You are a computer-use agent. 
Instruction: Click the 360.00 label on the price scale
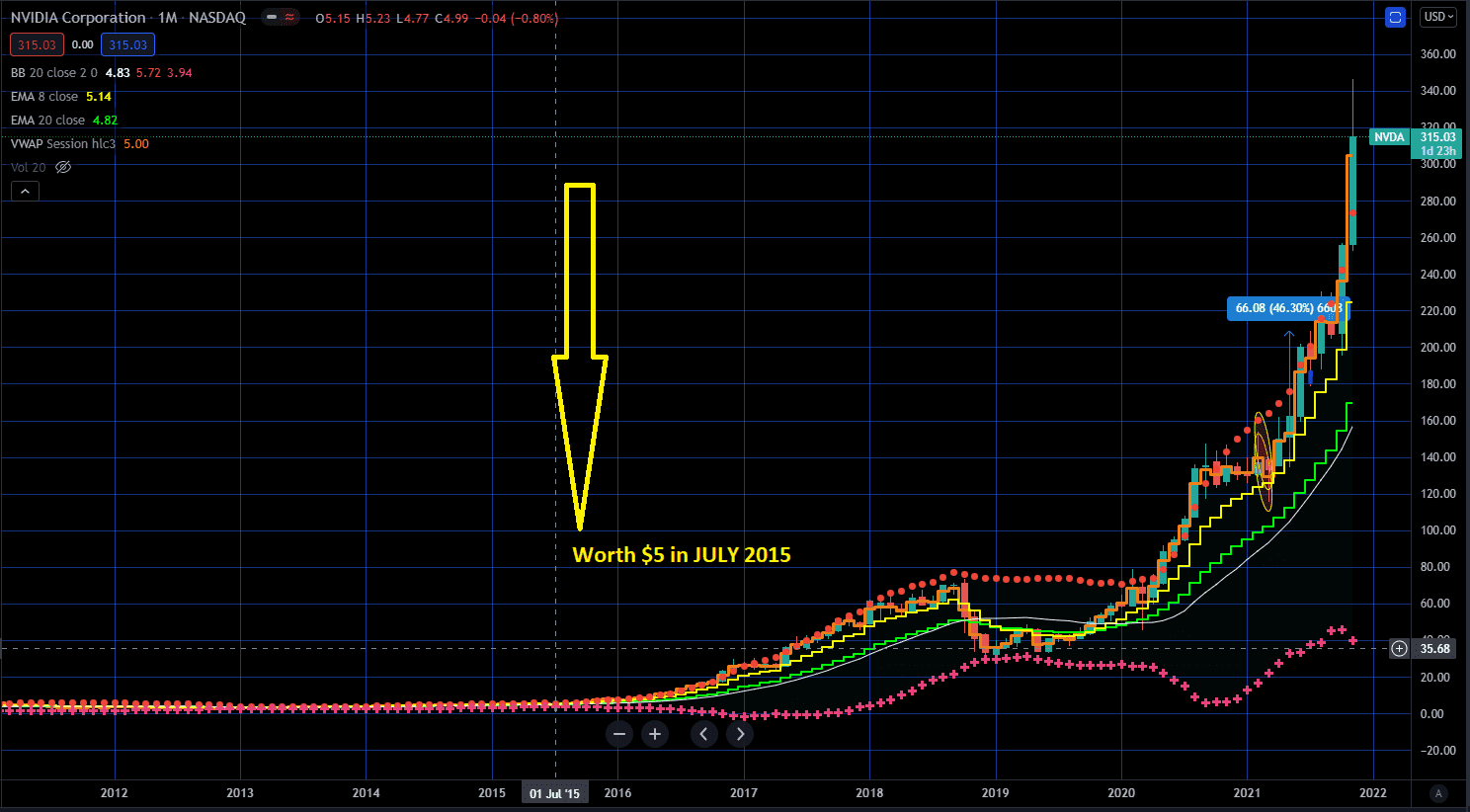click(x=1438, y=54)
